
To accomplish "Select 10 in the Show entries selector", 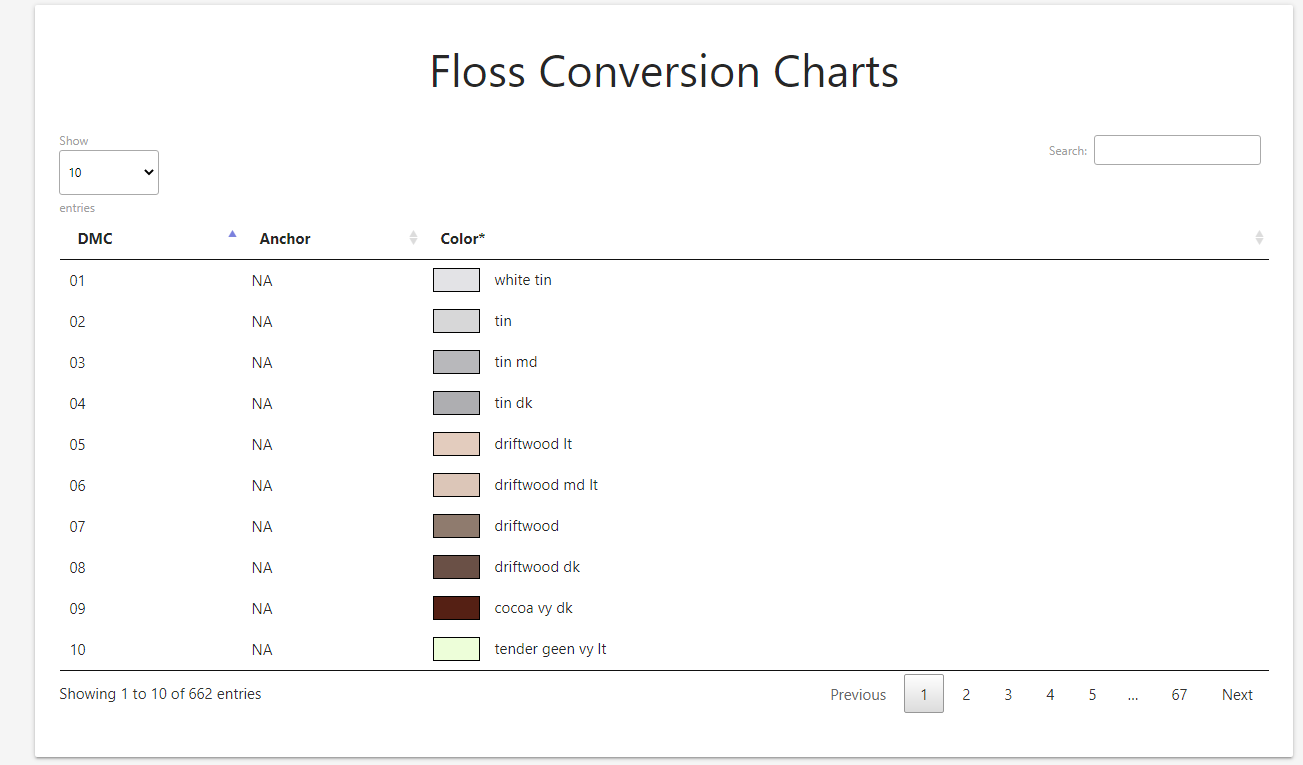I will tap(108, 172).
